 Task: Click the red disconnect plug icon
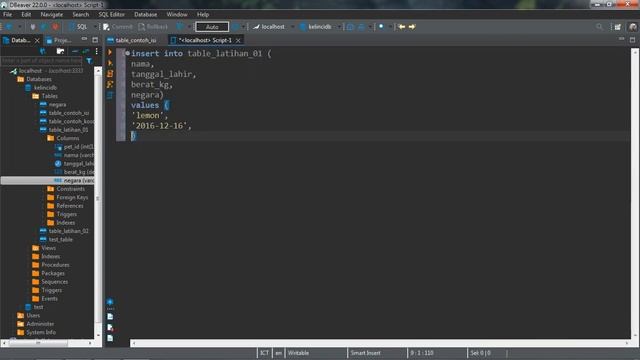[55, 27]
